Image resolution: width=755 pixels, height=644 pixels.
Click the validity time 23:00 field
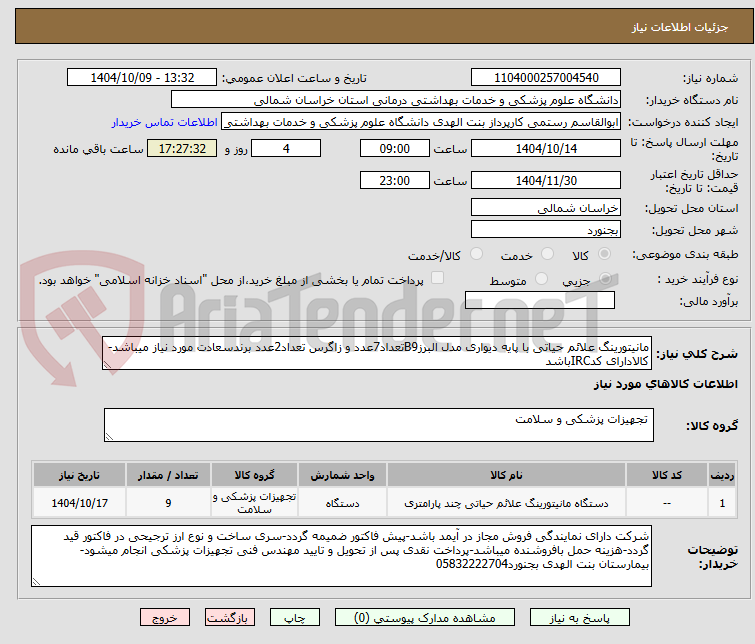point(395,180)
